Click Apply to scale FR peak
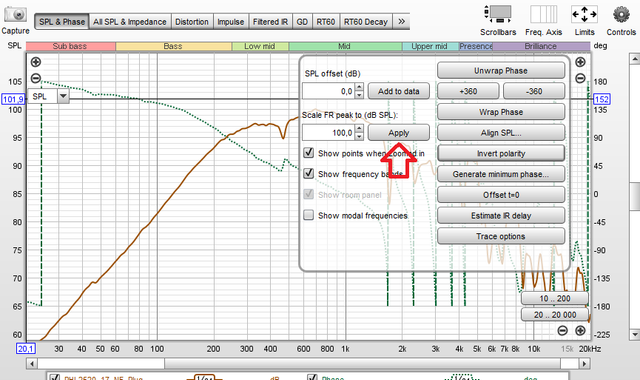This screenshot has width=640, height=380. pos(399,133)
